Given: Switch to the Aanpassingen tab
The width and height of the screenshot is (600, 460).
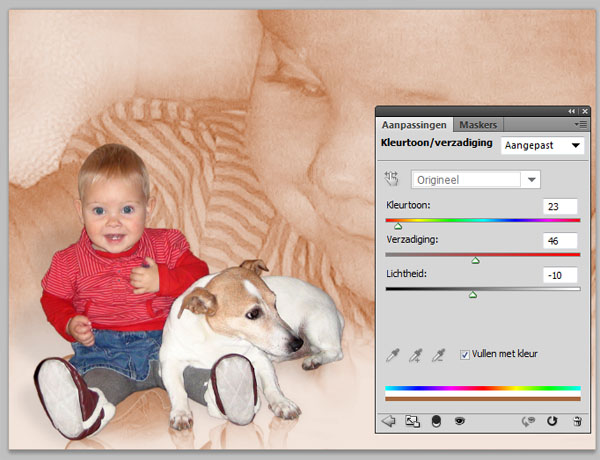Looking at the screenshot, I should [414, 125].
